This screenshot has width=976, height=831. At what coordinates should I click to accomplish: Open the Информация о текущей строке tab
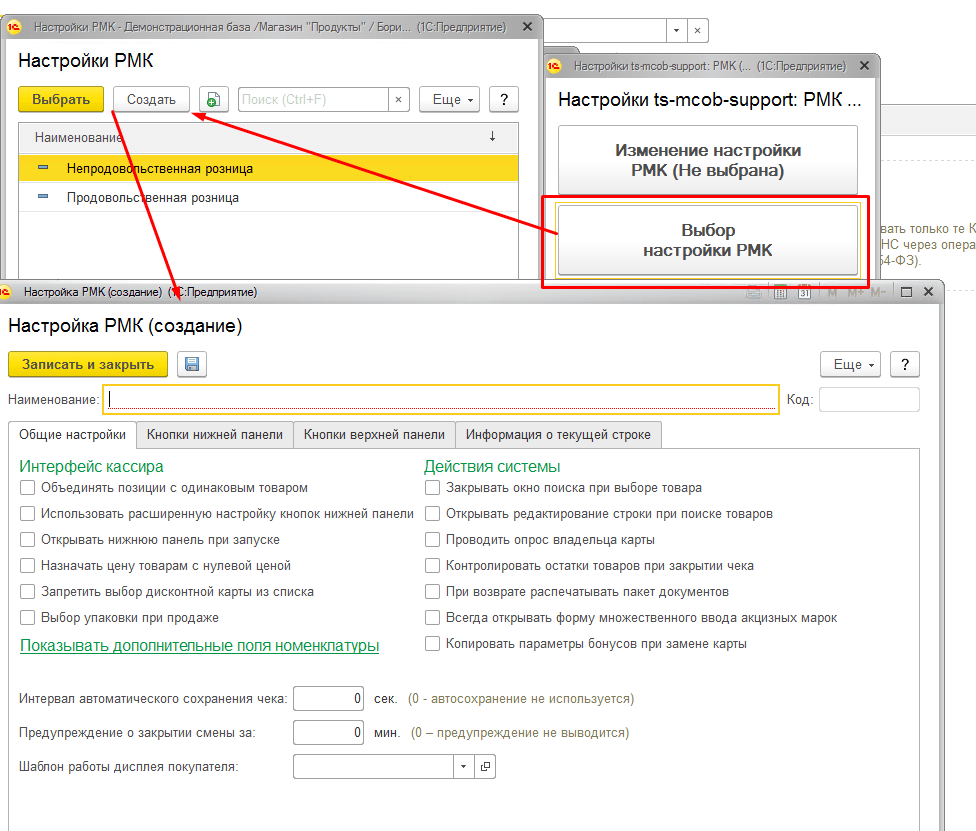tap(558, 434)
